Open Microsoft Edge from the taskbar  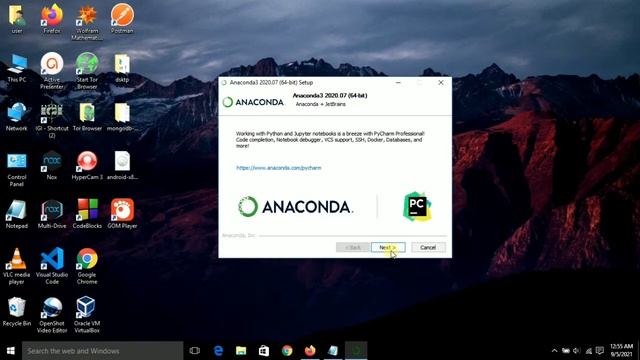(x=218, y=351)
